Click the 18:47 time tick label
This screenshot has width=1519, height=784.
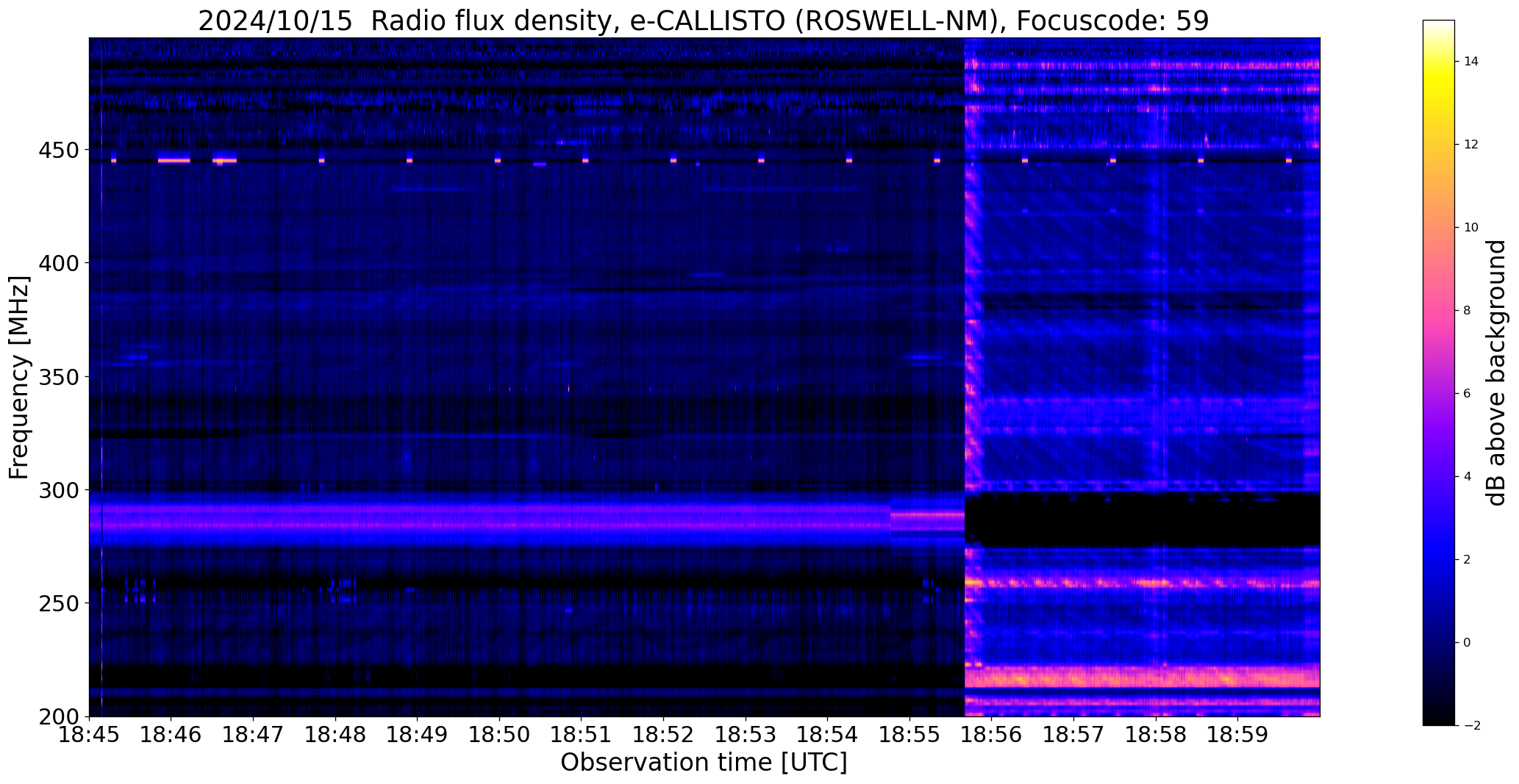[254, 735]
